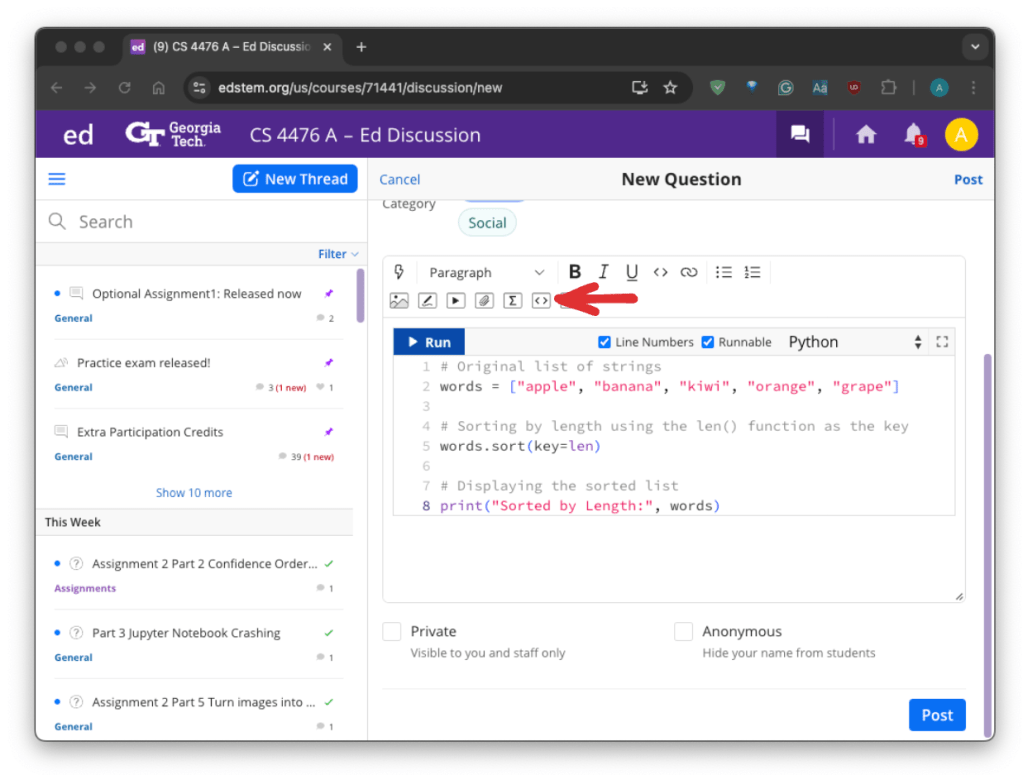Open the Grammarly extension icon
The width and height of the screenshot is (1023, 775).
point(786,87)
